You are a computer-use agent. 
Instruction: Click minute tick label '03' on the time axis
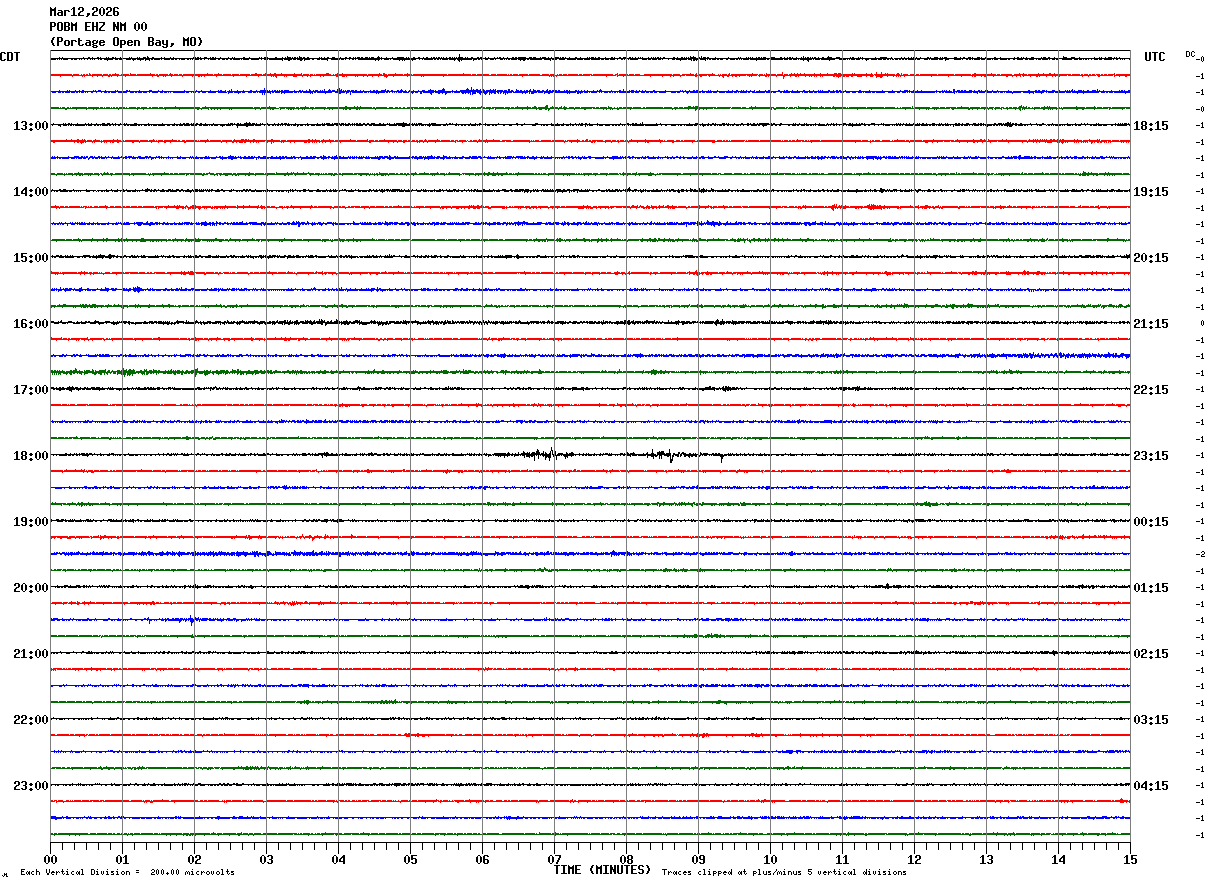[x=266, y=859]
